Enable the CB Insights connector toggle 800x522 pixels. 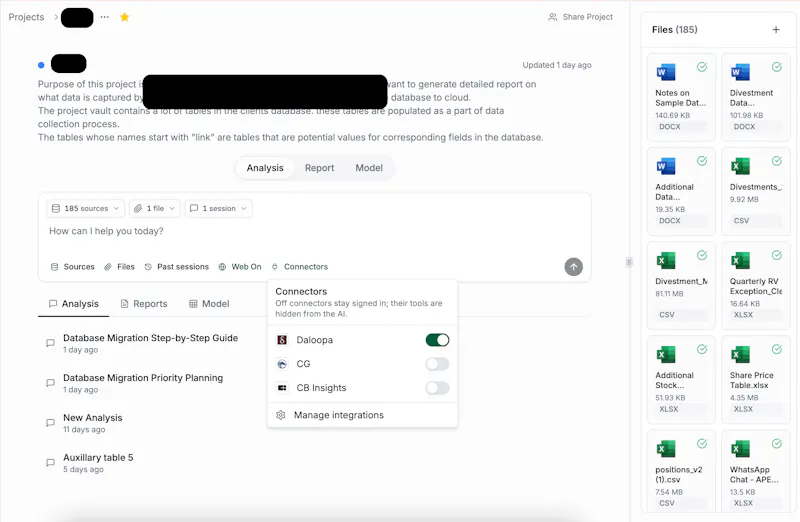437,388
